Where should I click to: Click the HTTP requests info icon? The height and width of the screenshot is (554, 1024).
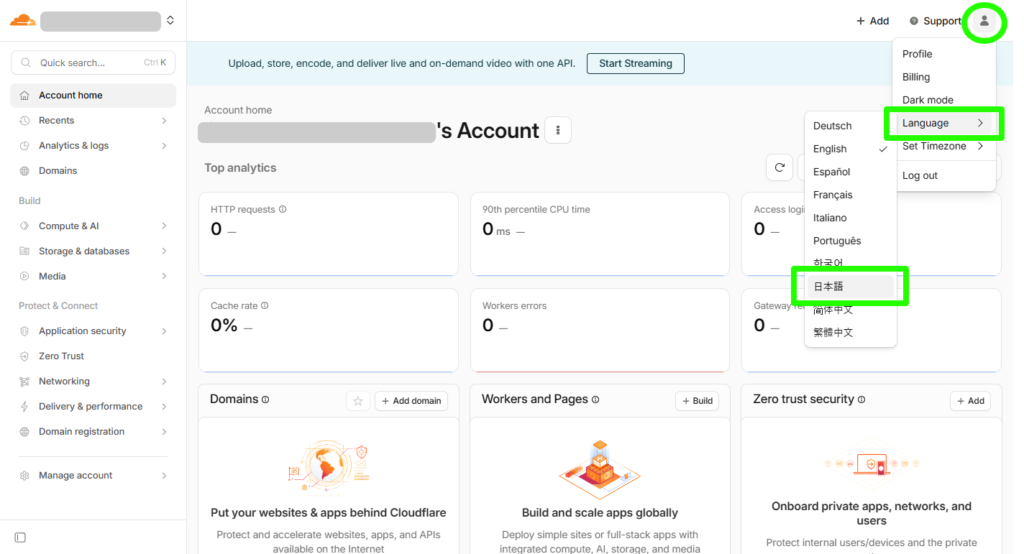283,210
